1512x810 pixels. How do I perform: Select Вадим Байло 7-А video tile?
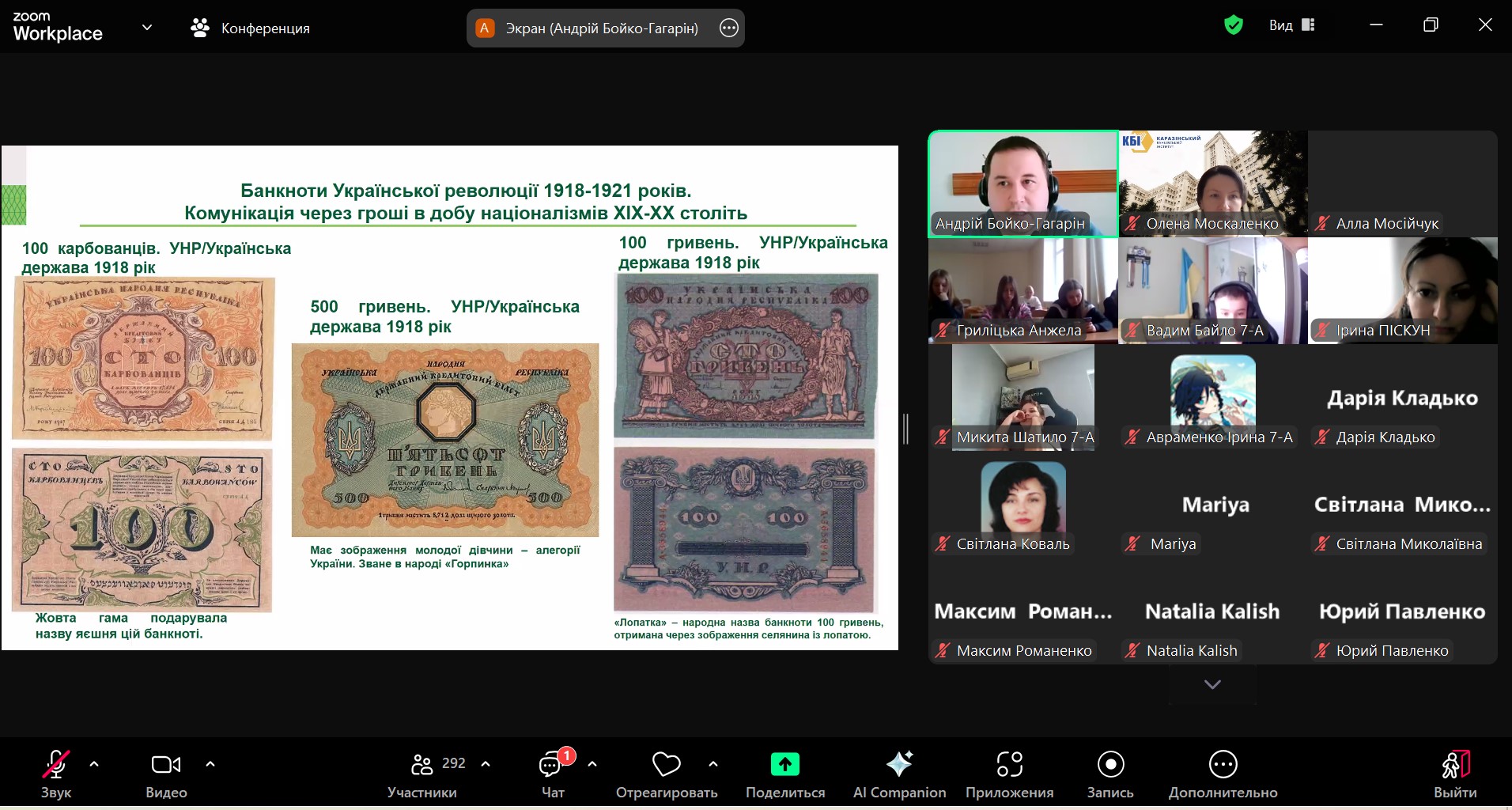point(1212,290)
